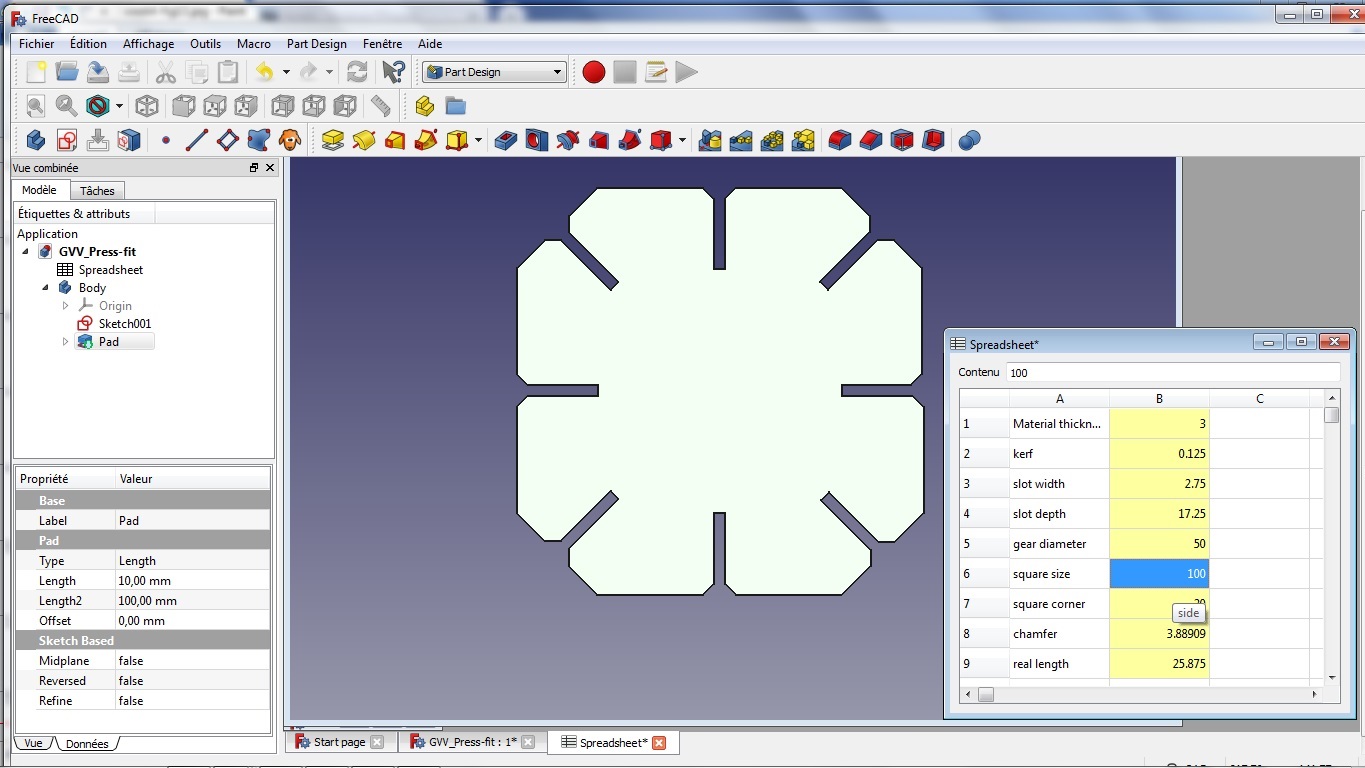Click the Refresh recompute icon
The image size is (1365, 768).
357,72
